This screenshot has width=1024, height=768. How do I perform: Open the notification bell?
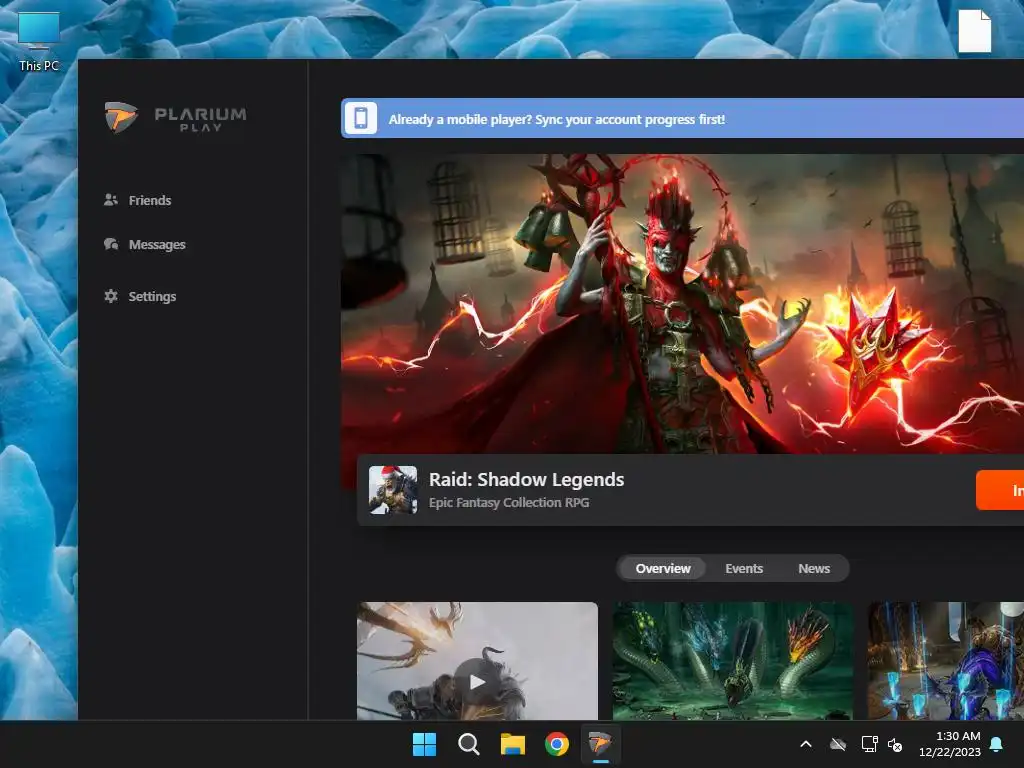pos(997,744)
